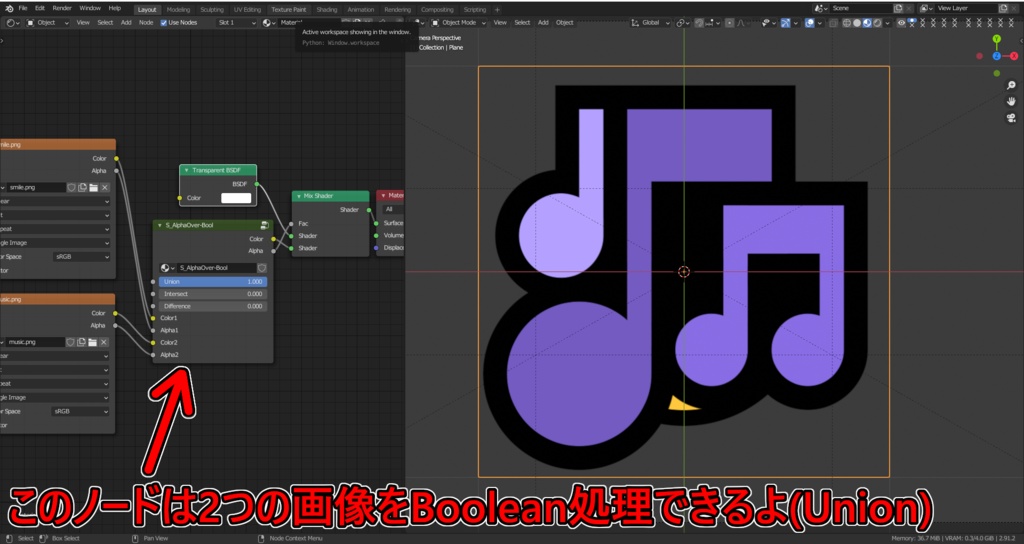This screenshot has height=544, width=1024.
Task: Unlink music.png with its X icon
Action: (x=104, y=342)
